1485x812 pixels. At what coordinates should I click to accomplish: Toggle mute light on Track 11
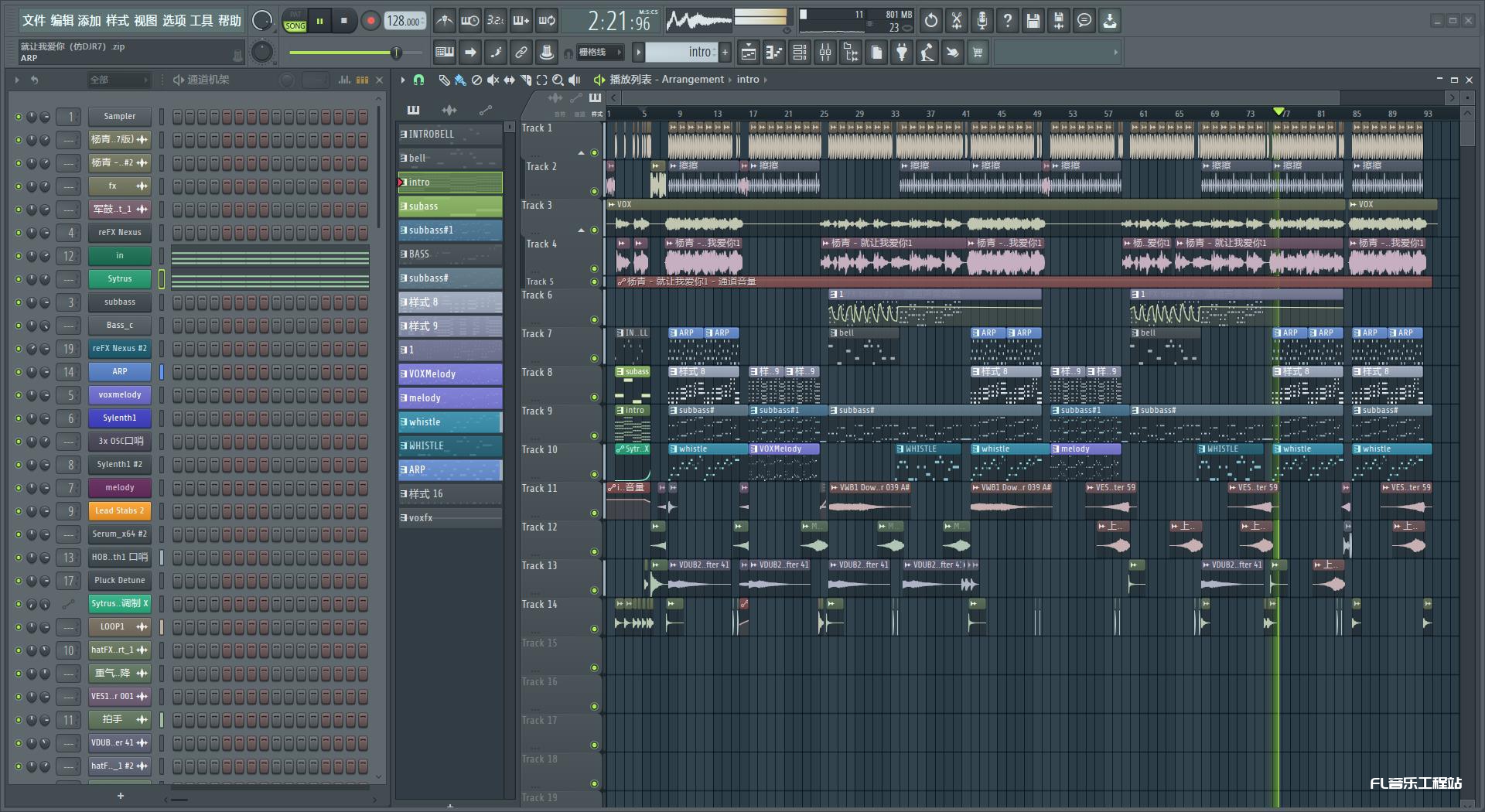(594, 513)
